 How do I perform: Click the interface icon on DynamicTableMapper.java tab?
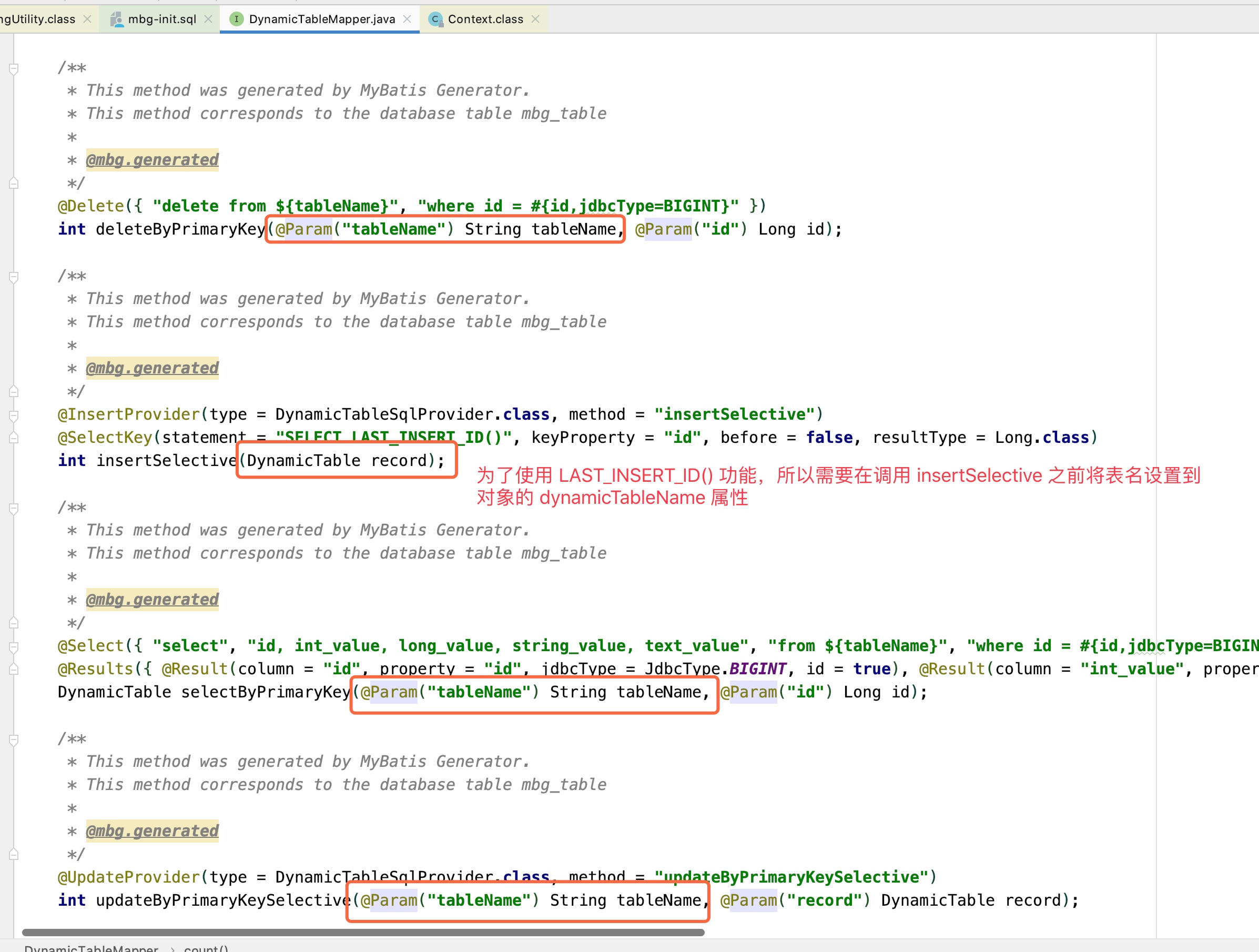[x=236, y=19]
